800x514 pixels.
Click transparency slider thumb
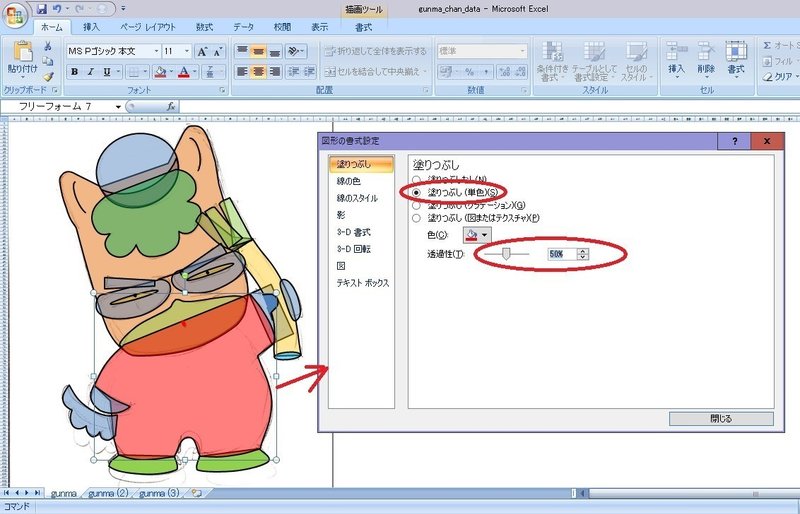click(506, 253)
